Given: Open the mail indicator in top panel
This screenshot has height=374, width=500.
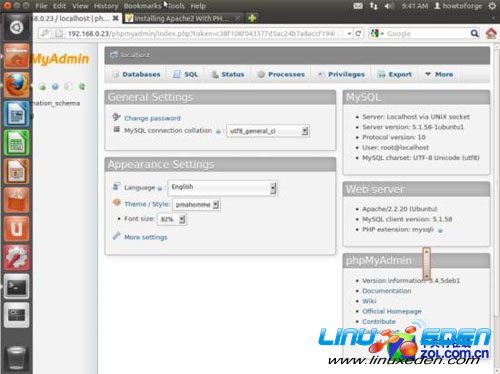Looking at the screenshot, I should pyautogui.click(x=358, y=6).
